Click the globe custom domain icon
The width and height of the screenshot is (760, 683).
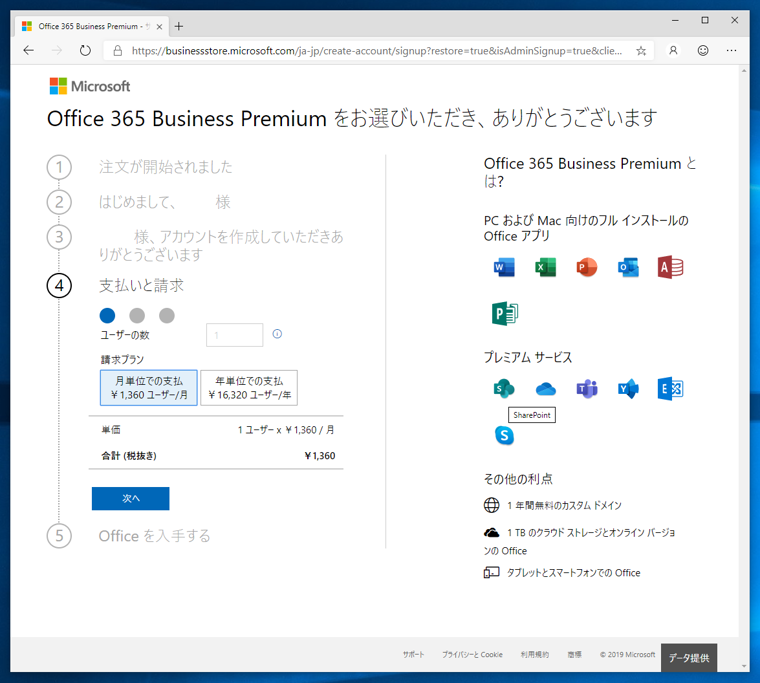(491, 505)
